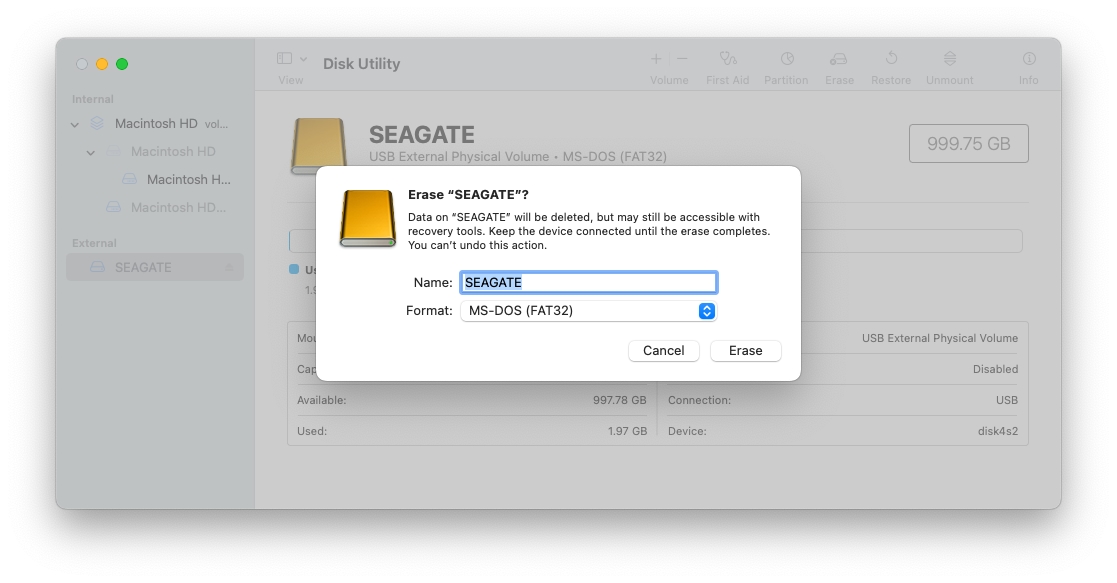
Task: Click the yellow drive icon in the Erase dialog
Action: tap(368, 218)
